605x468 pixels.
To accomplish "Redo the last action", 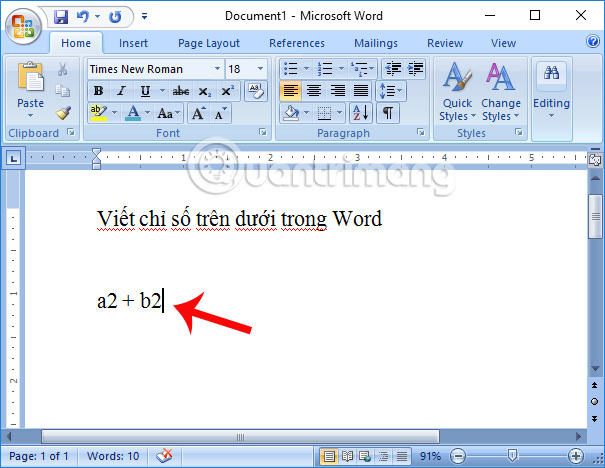I will point(115,17).
